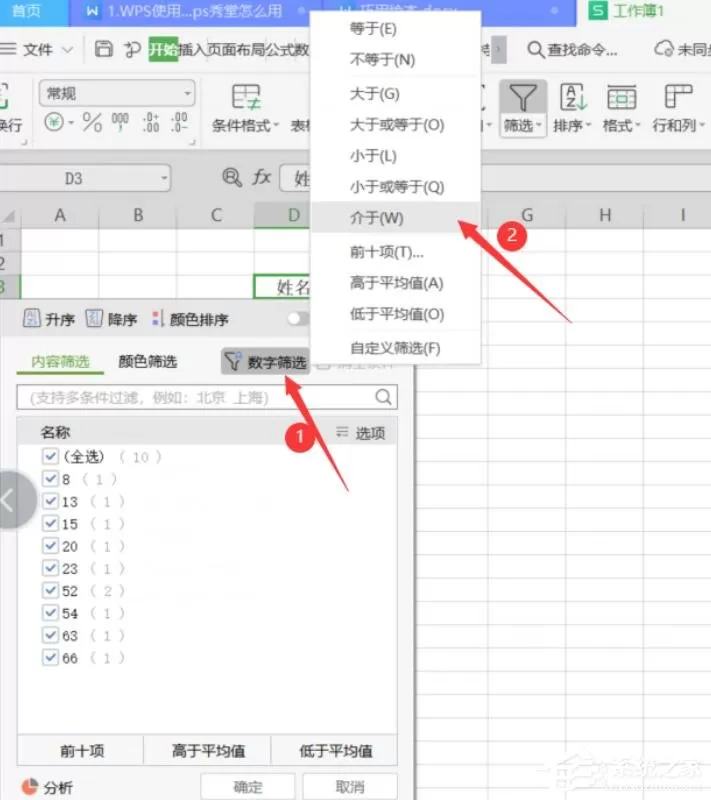
Task: Click color sort 颜色排序
Action: 190,319
